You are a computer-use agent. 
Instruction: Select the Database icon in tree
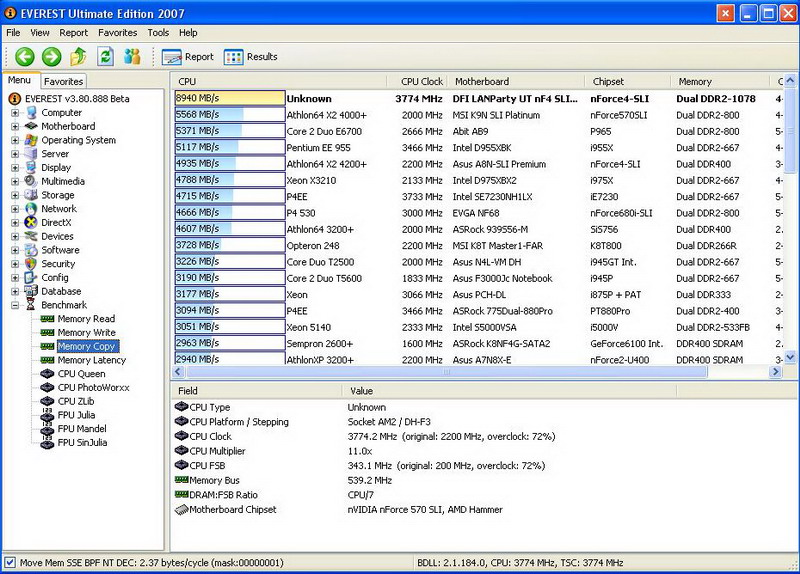point(32,291)
